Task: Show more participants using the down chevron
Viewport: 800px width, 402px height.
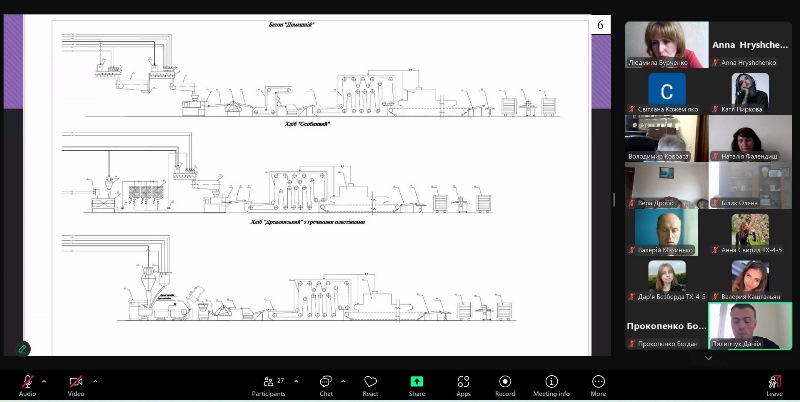Action: [708, 358]
